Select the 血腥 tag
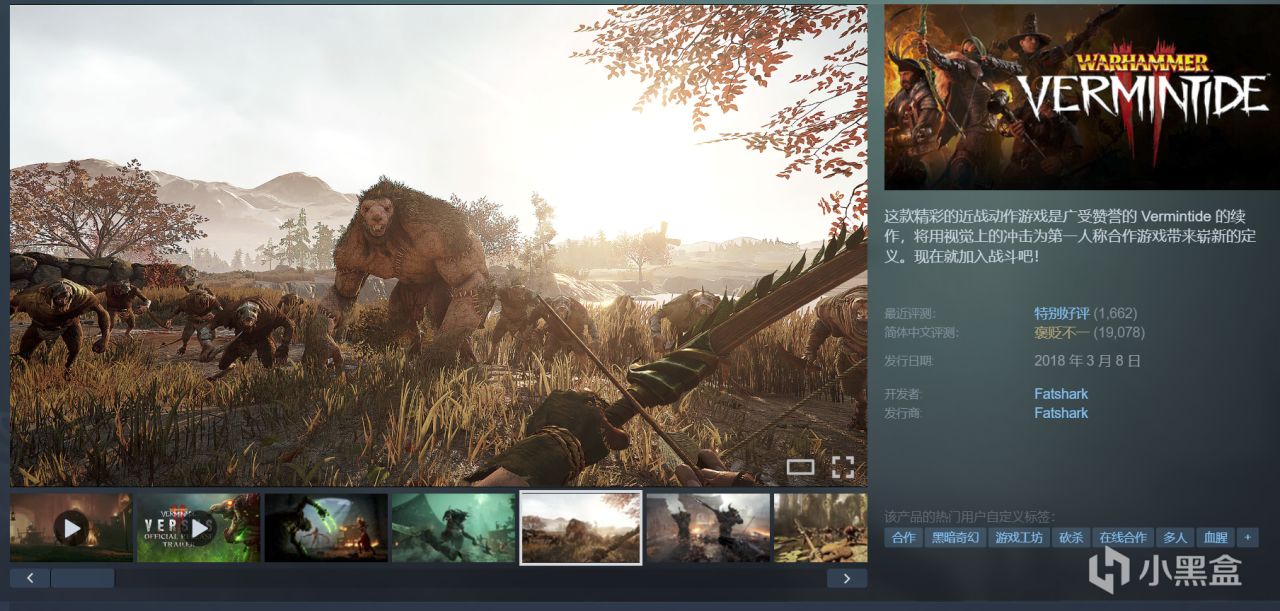Viewport: 1280px width, 611px height. [1215, 538]
